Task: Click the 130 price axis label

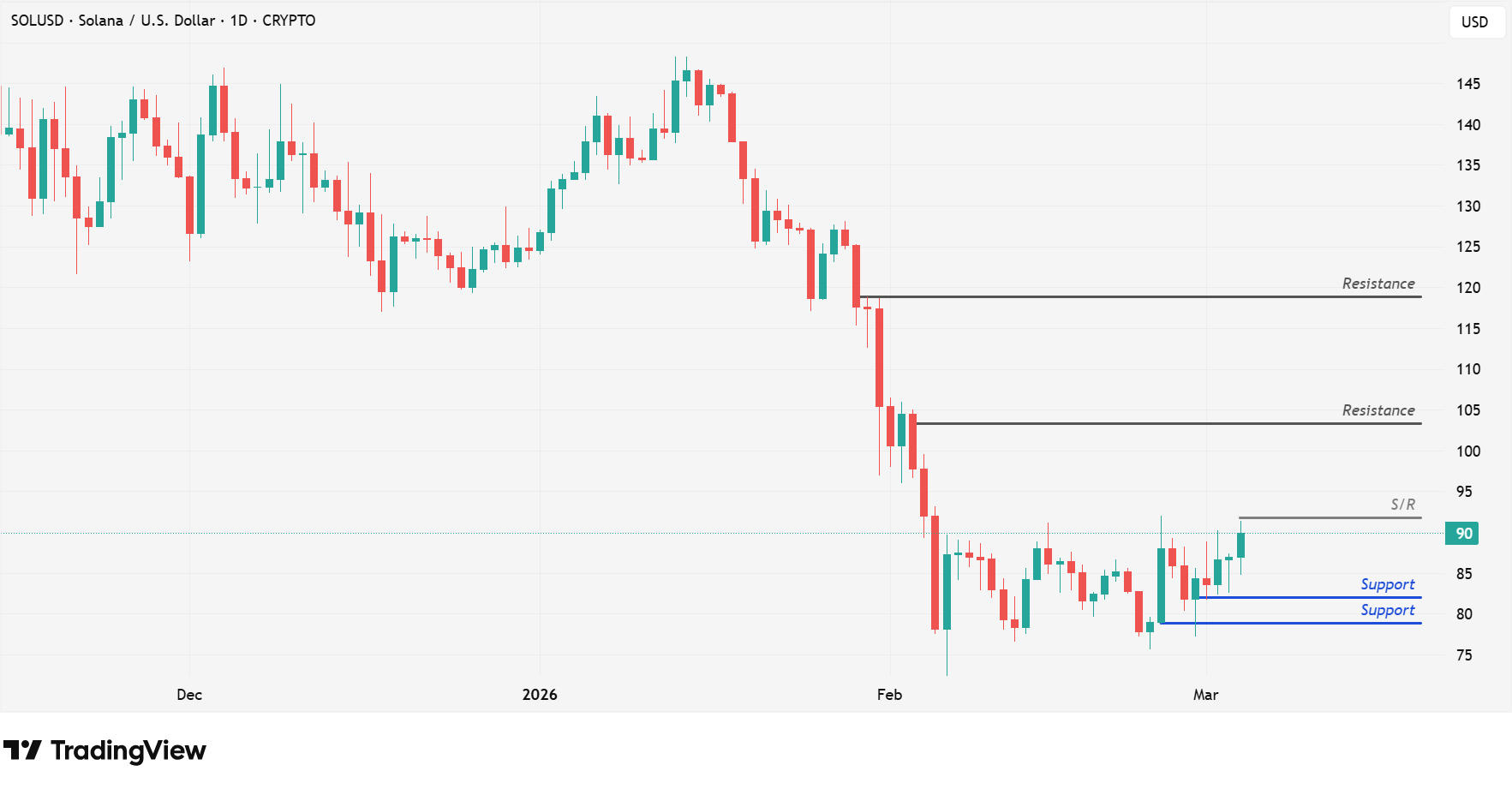Action: [1467, 206]
